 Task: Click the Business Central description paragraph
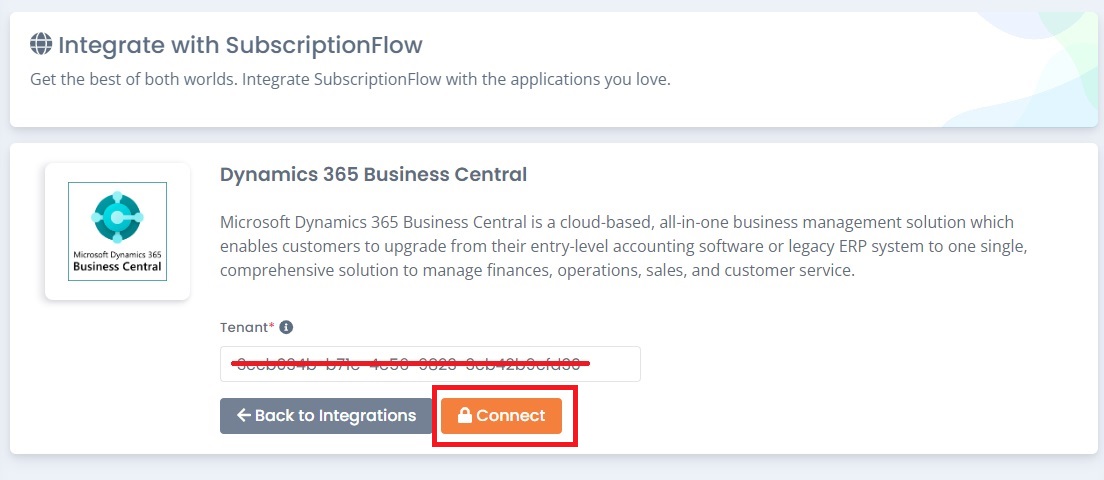point(617,246)
